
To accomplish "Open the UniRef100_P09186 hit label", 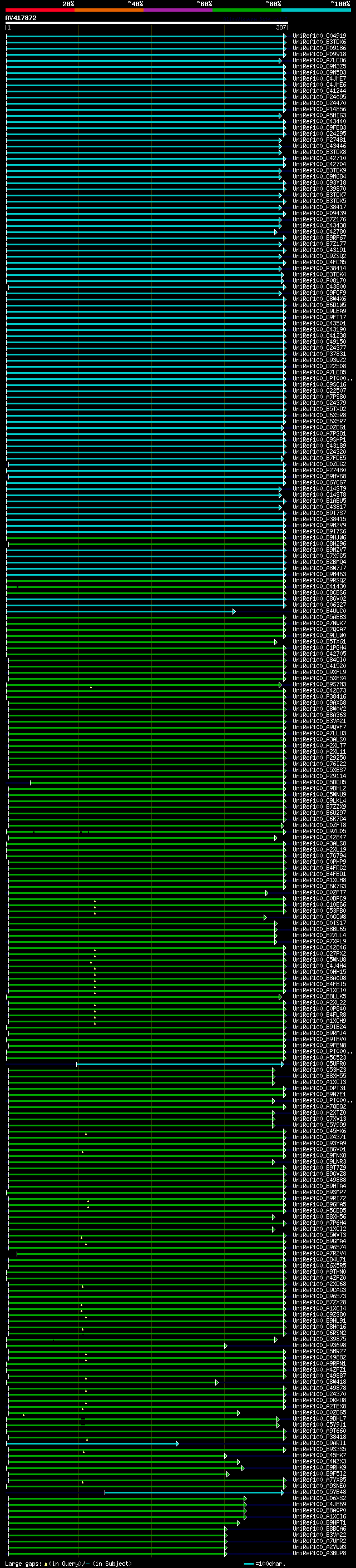I will pos(319,48).
